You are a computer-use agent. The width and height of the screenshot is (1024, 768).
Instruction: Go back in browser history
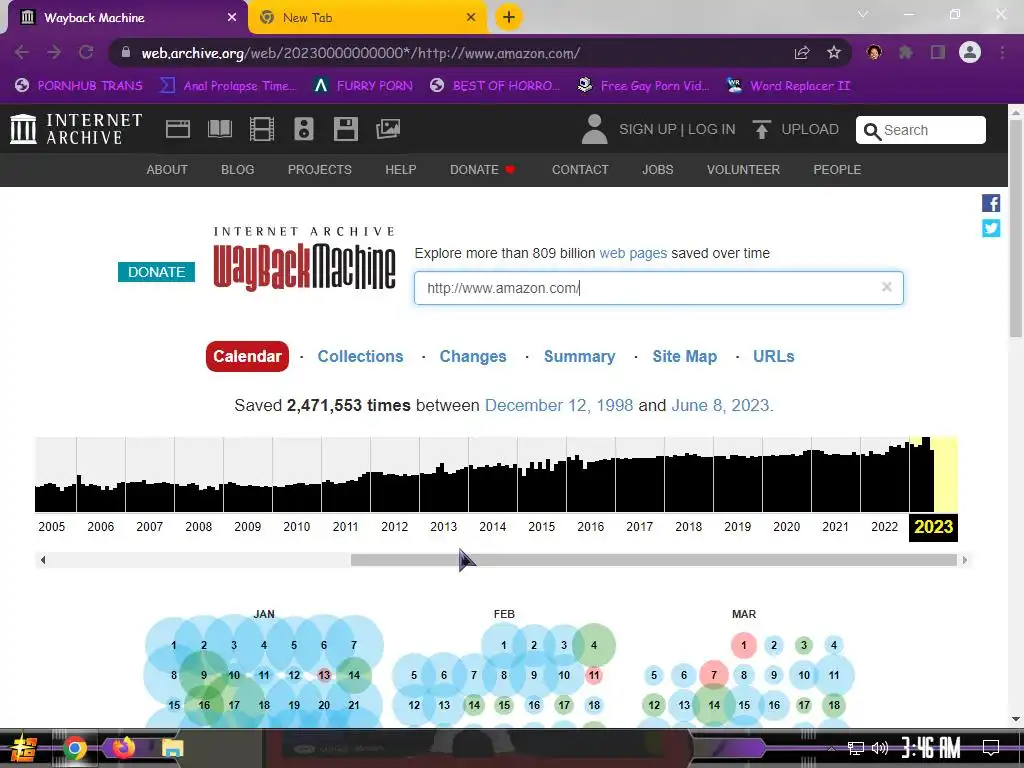[x=22, y=52]
